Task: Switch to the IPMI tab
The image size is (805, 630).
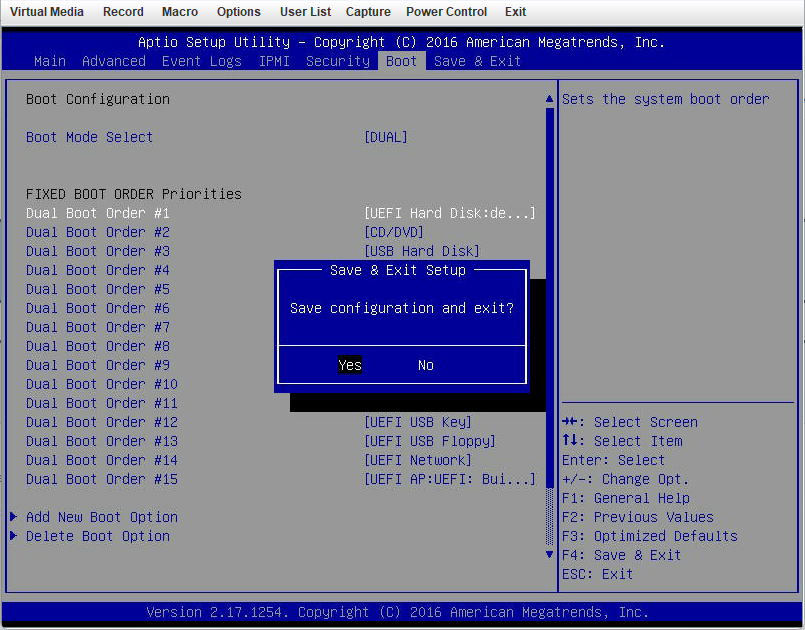Action: tap(274, 61)
